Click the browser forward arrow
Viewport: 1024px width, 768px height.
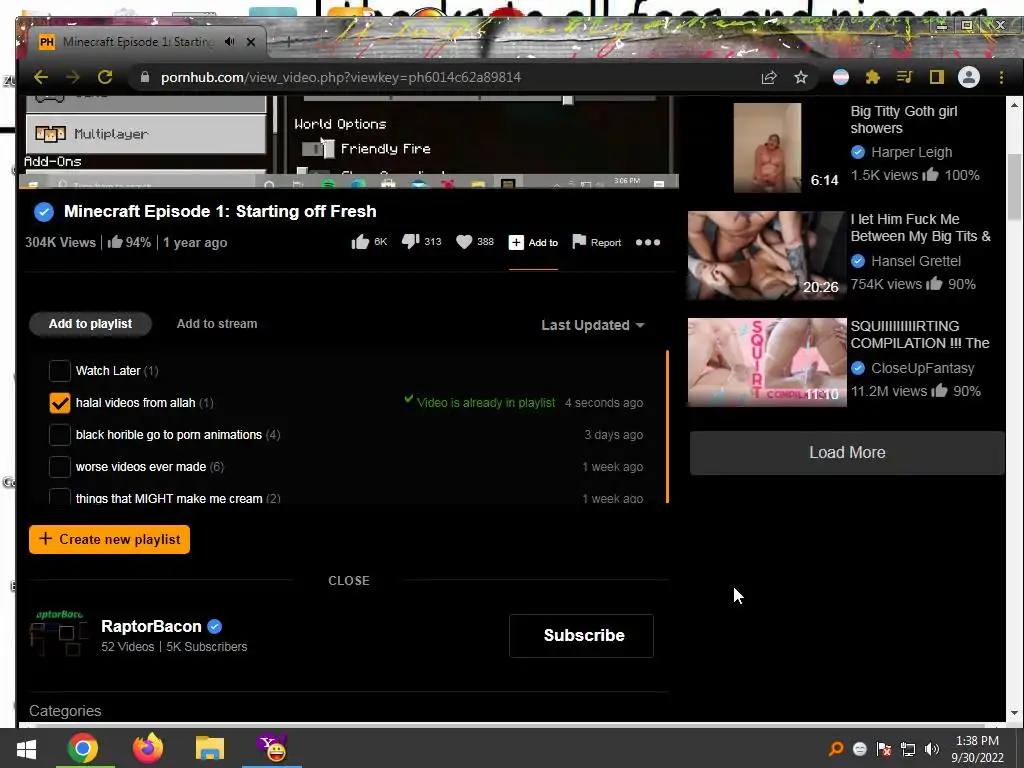coord(72,77)
